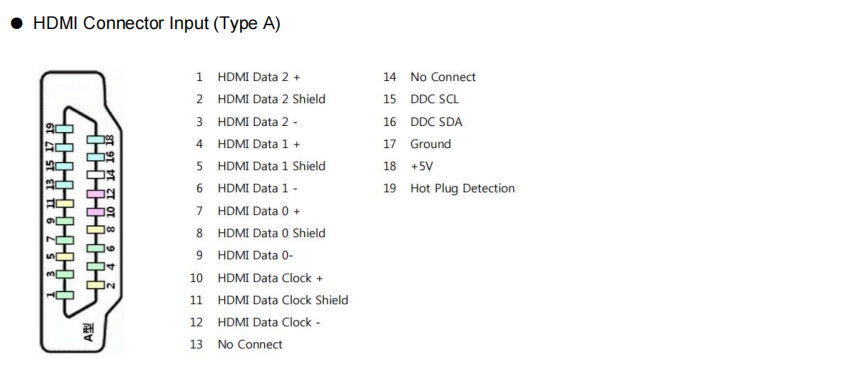Click the A型 label on the connector
The height and width of the screenshot is (391, 862).
point(90,332)
